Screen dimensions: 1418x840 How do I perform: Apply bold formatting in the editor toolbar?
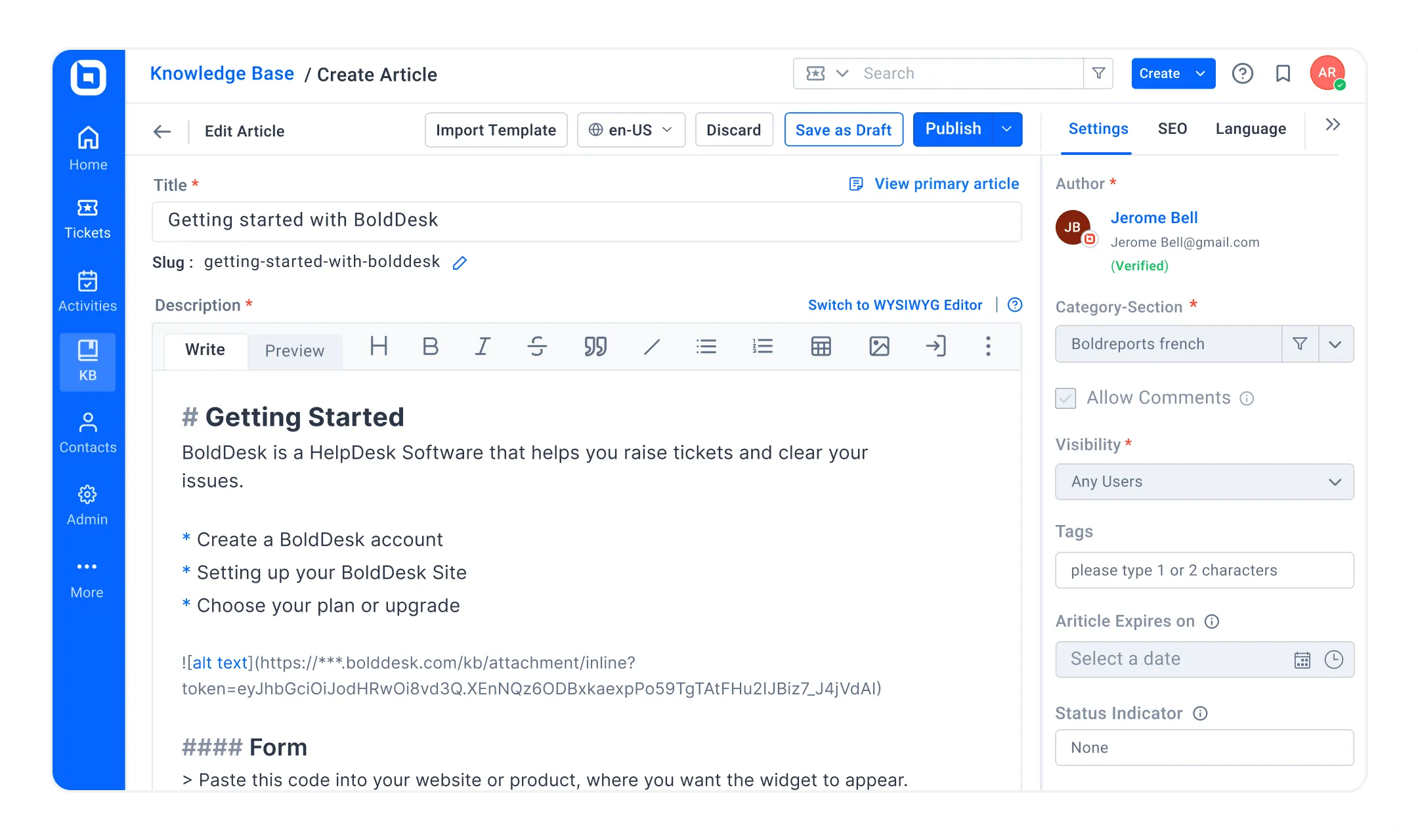(x=431, y=346)
